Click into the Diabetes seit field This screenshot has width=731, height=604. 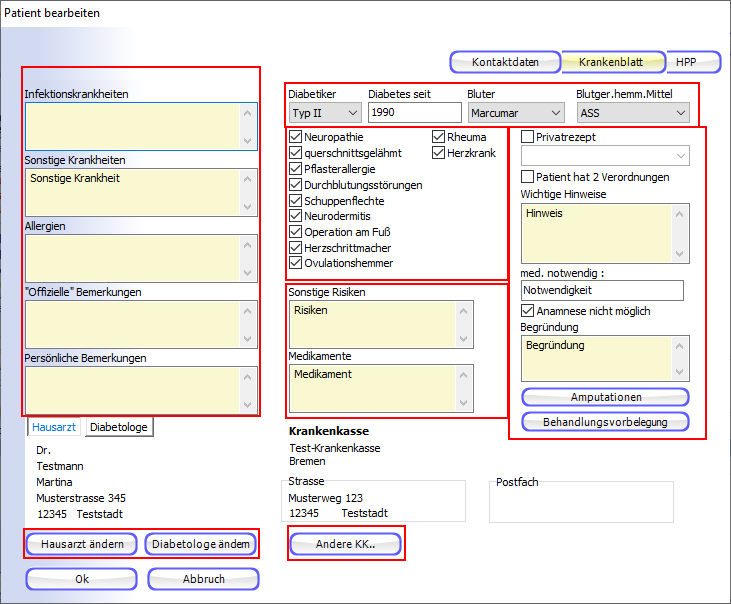point(414,113)
